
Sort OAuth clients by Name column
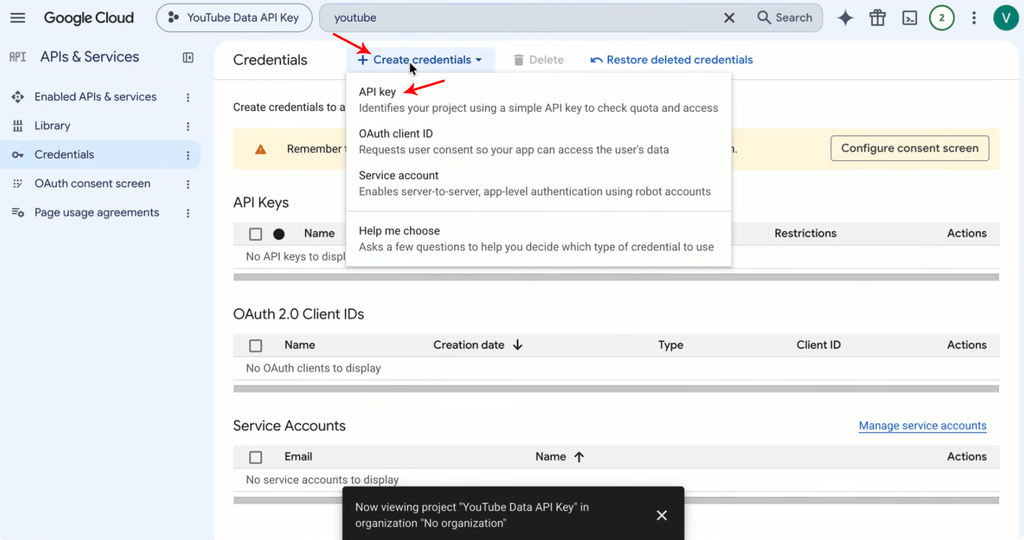coord(300,345)
